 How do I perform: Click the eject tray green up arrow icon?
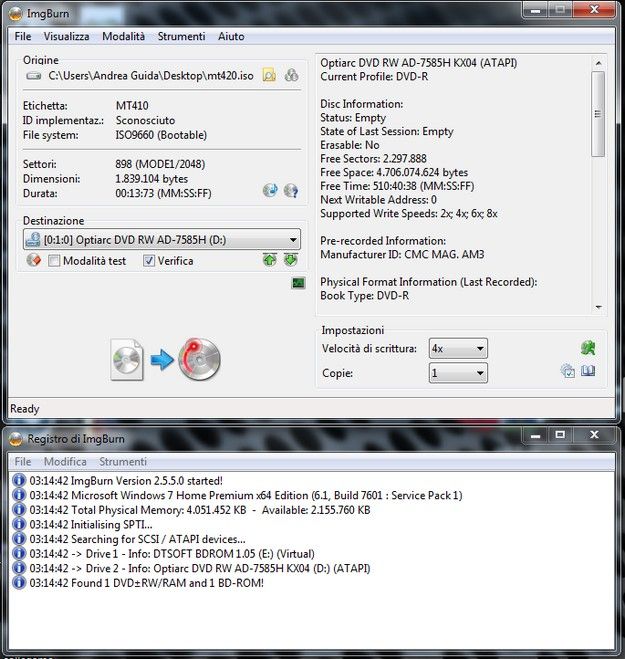[x=270, y=260]
